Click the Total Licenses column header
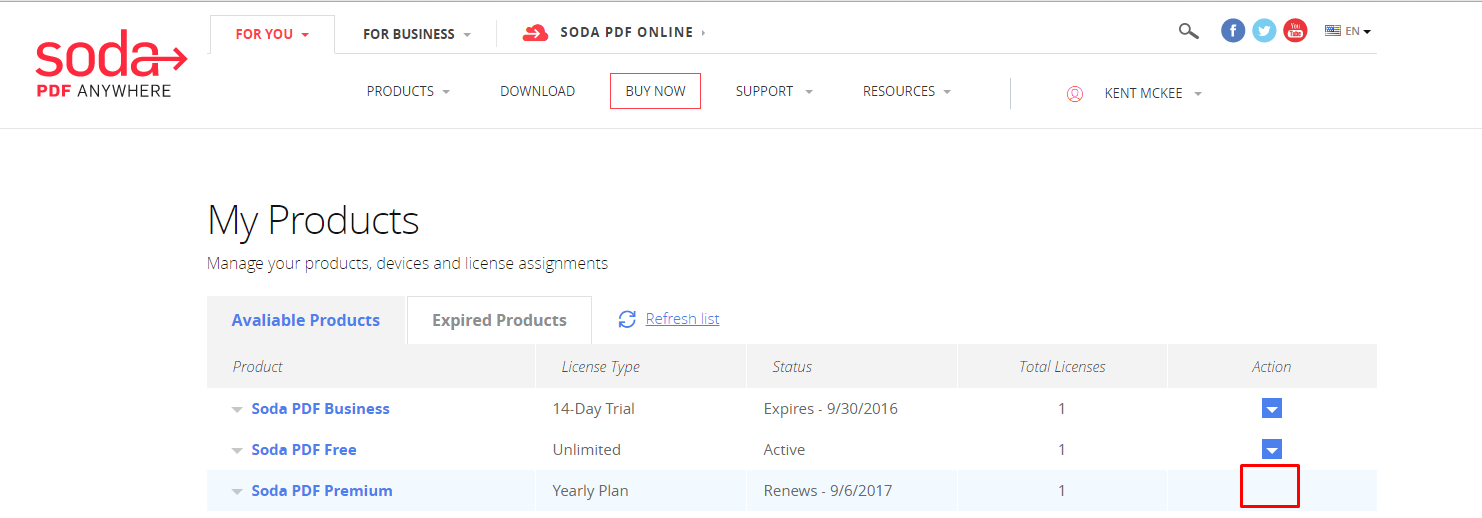Viewport: 1482px width, 518px height. point(1062,367)
